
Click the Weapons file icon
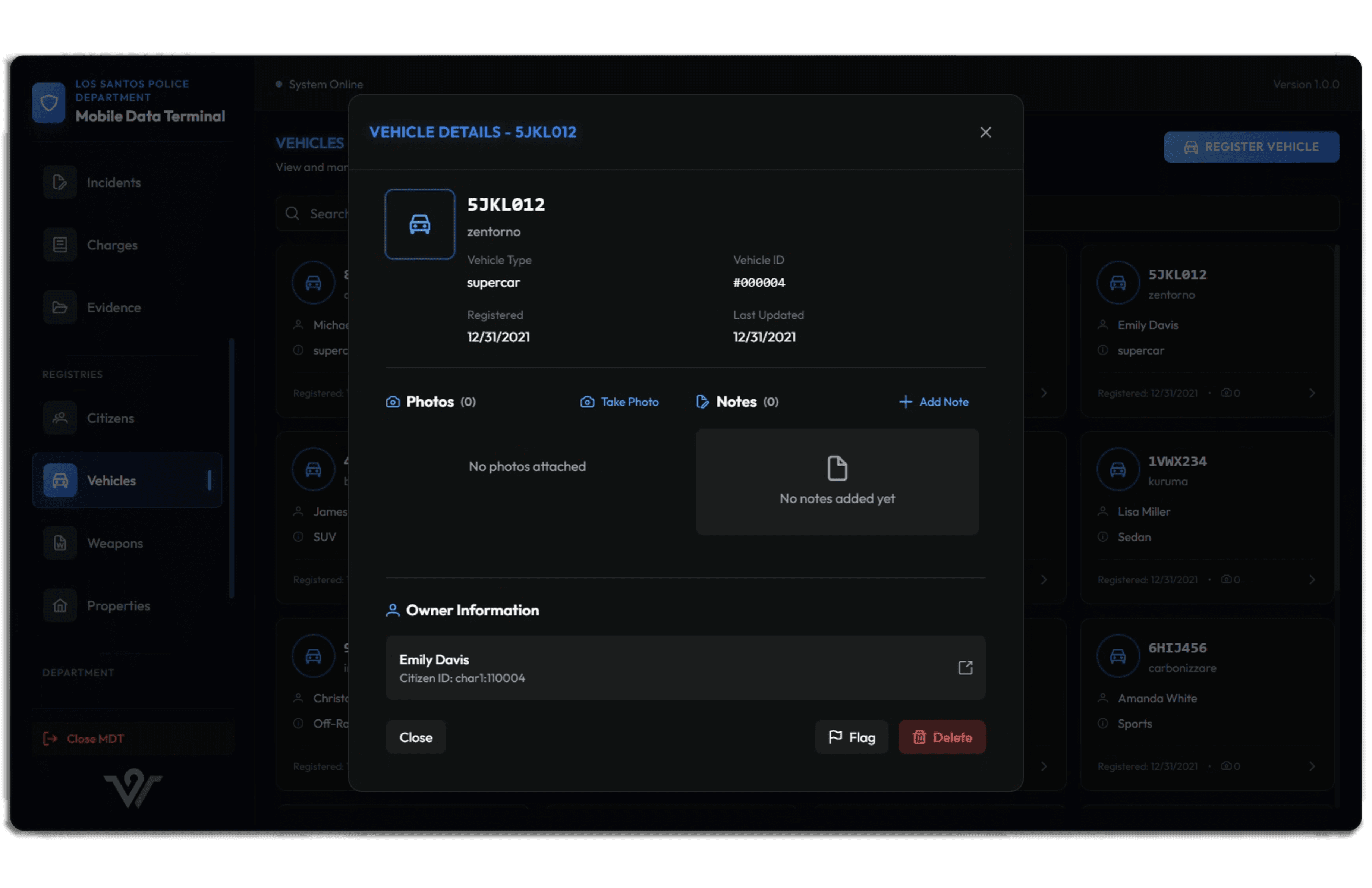pos(60,543)
